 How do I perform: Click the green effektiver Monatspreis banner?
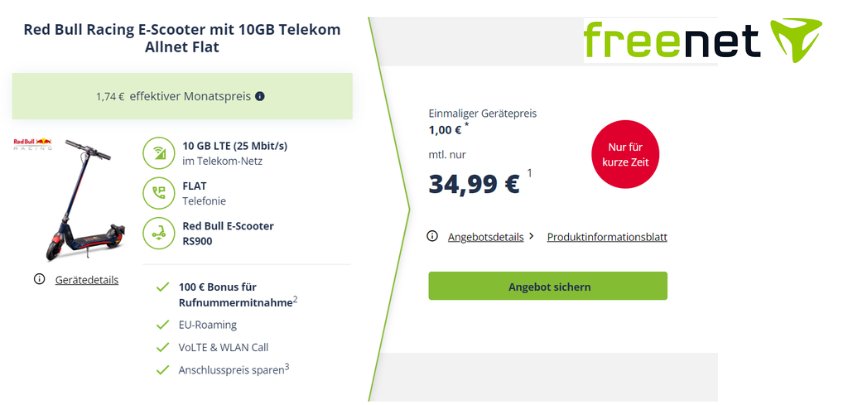pyautogui.click(x=182, y=96)
